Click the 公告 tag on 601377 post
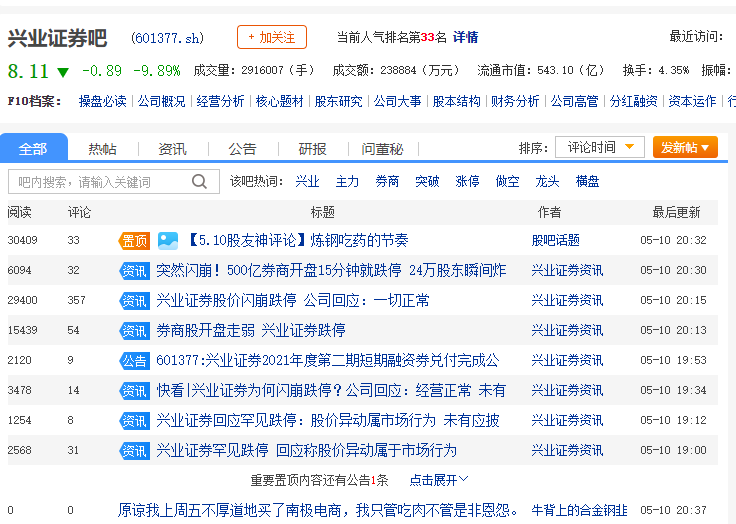 134,361
